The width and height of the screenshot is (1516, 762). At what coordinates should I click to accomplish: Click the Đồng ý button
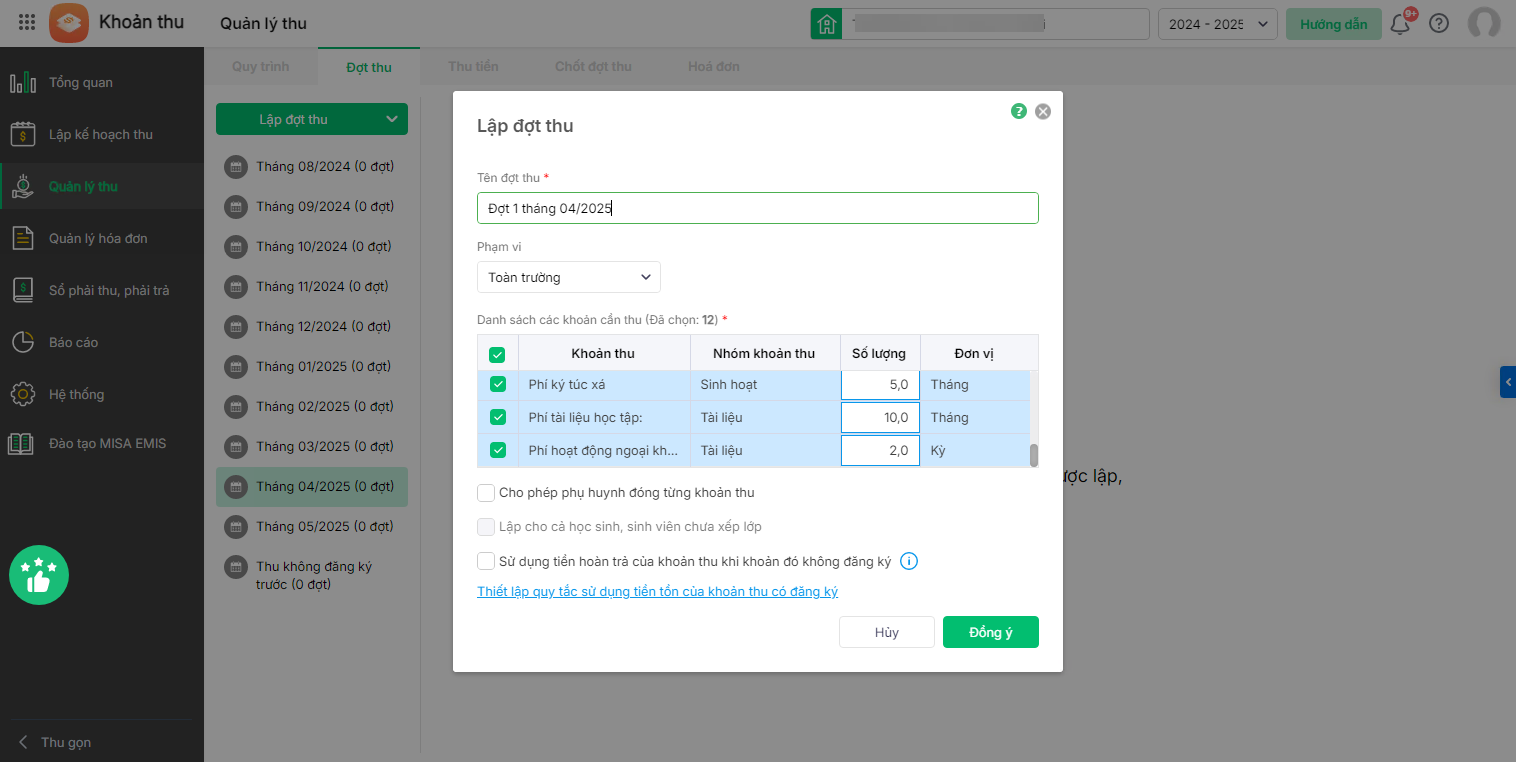click(x=991, y=632)
